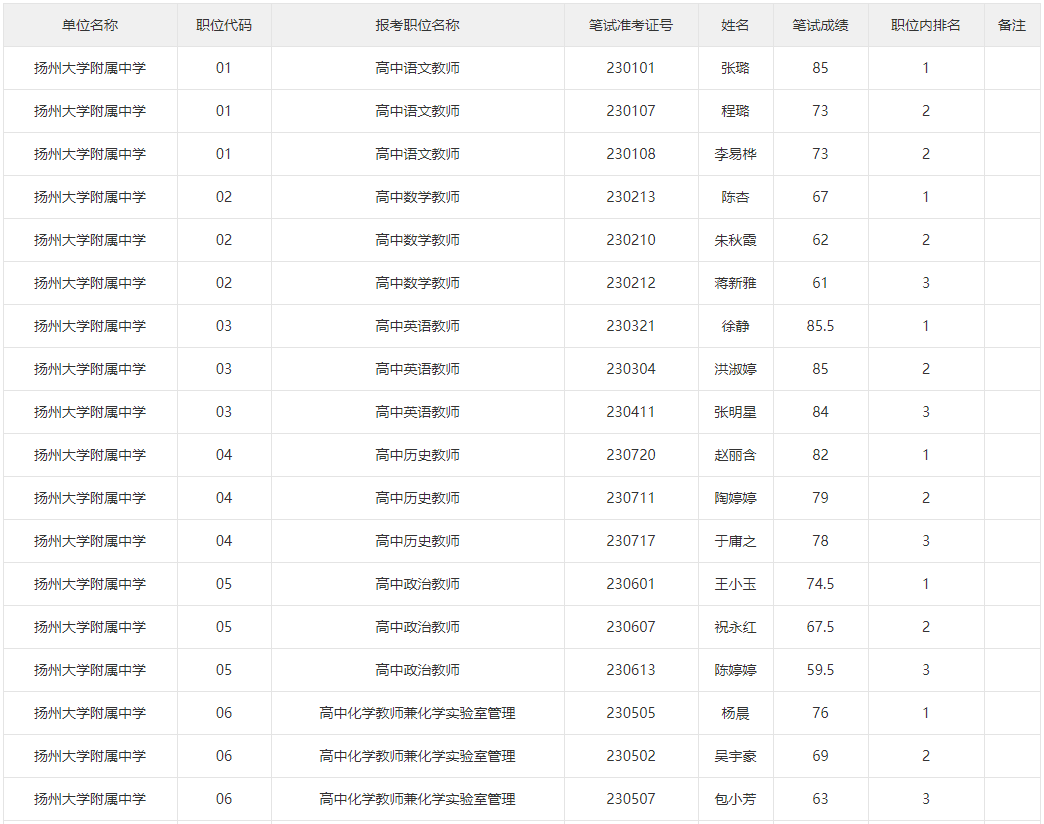1044x824 pixels.
Task: Select exam number 230304
Action: click(x=631, y=369)
